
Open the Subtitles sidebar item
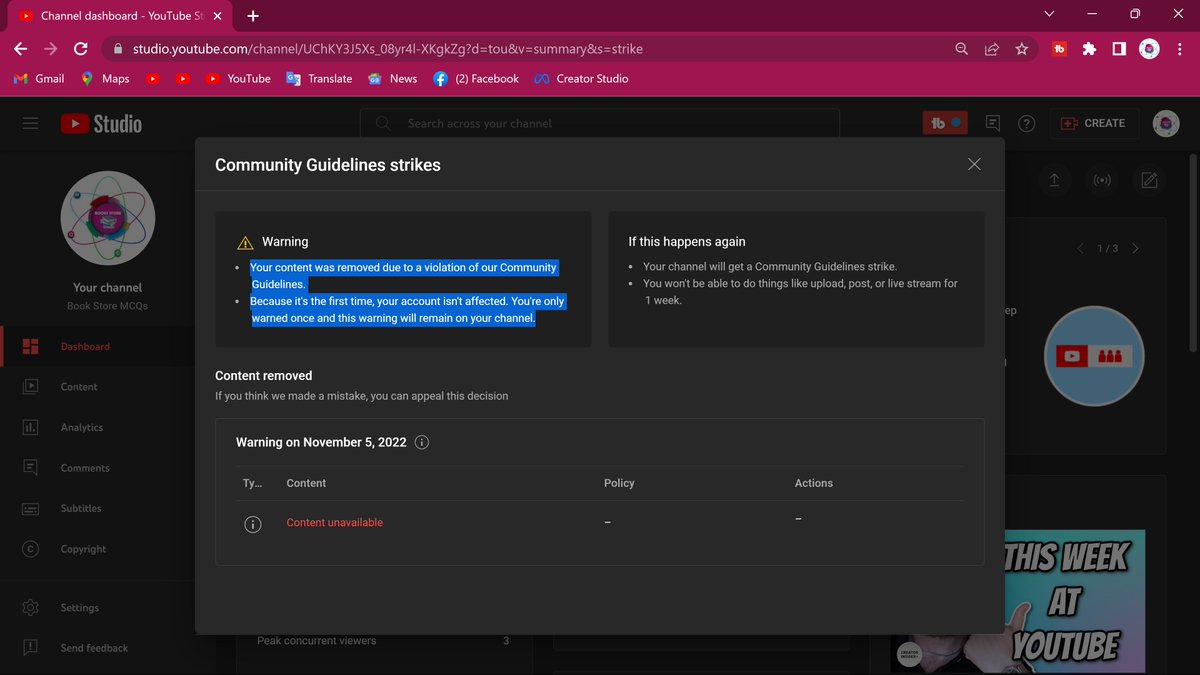tap(97, 508)
